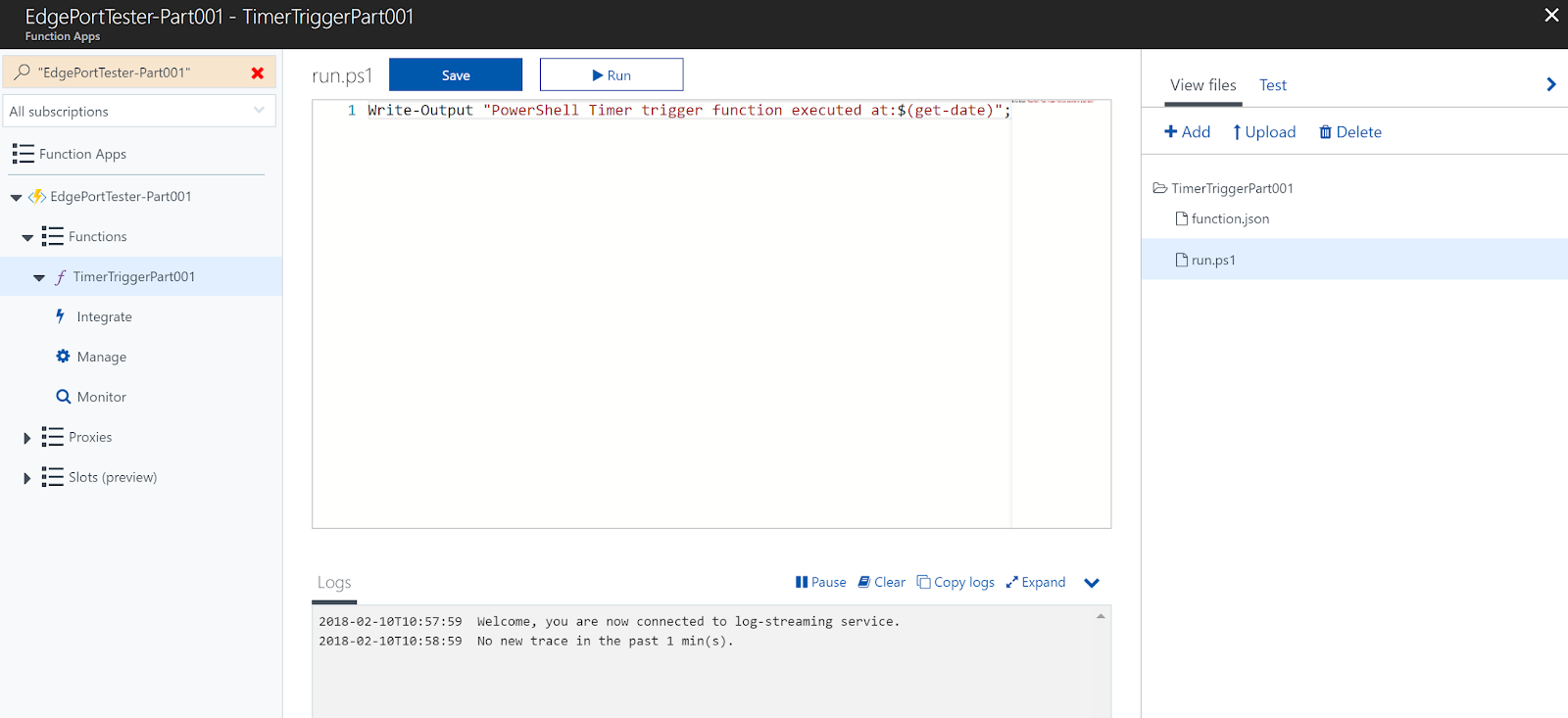Click the run.ps1 file icon
Image resolution: width=1568 pixels, height=718 pixels.
1182,260
